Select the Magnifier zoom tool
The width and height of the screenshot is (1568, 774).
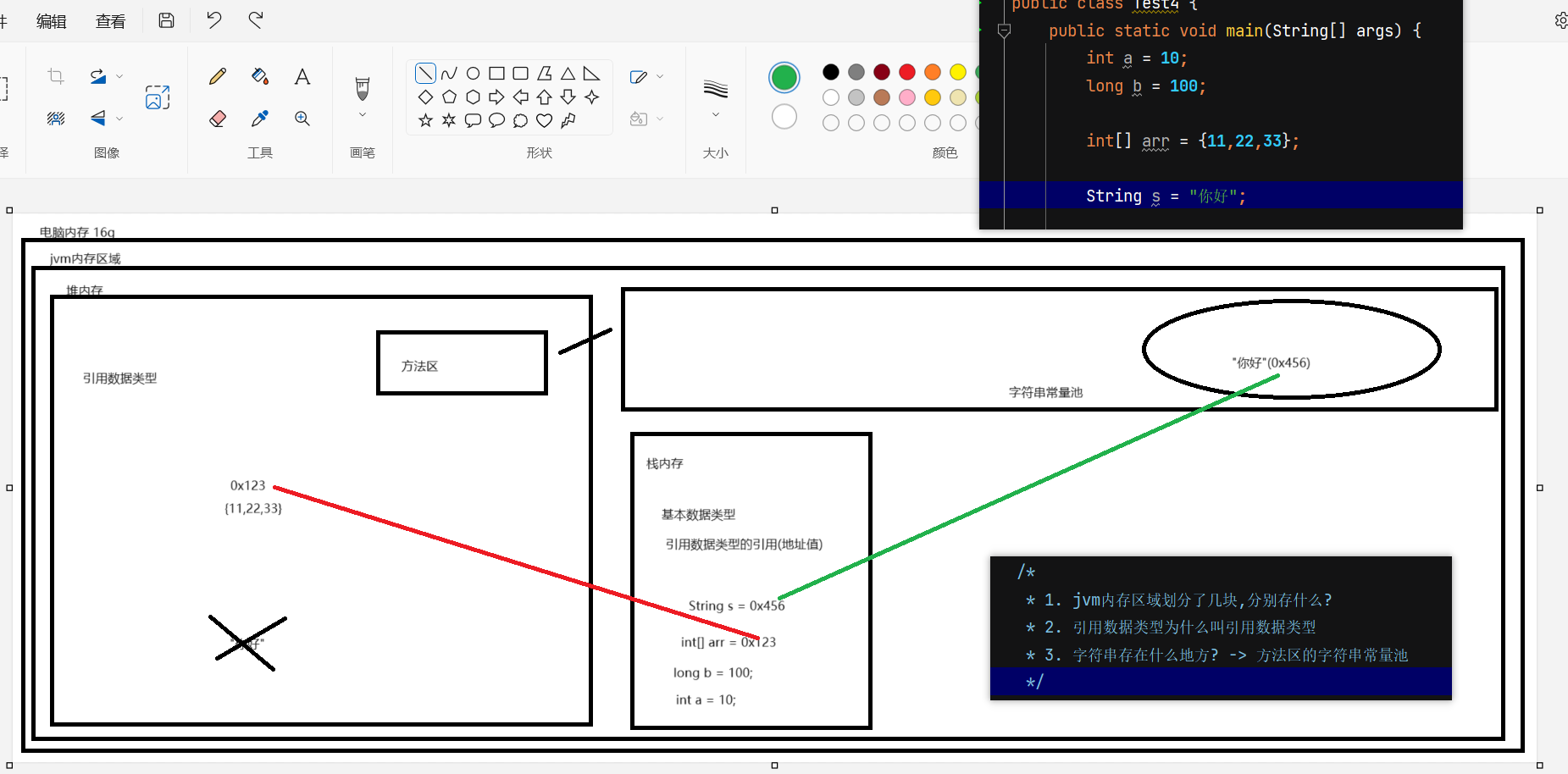pyautogui.click(x=302, y=119)
